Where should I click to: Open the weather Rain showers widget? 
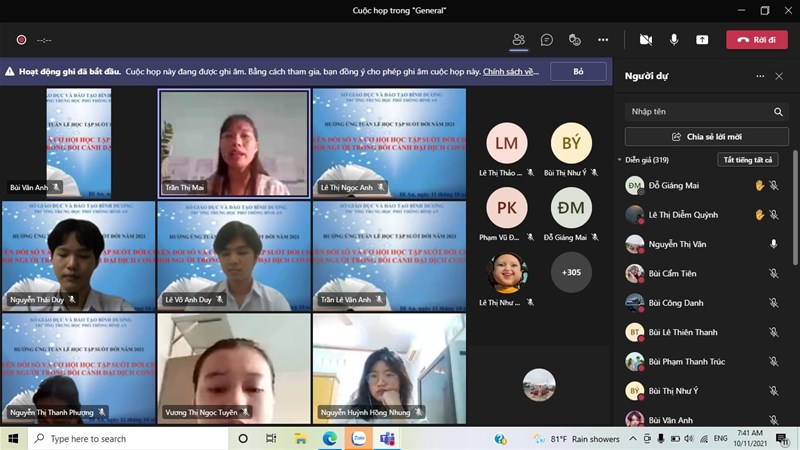(x=577, y=439)
